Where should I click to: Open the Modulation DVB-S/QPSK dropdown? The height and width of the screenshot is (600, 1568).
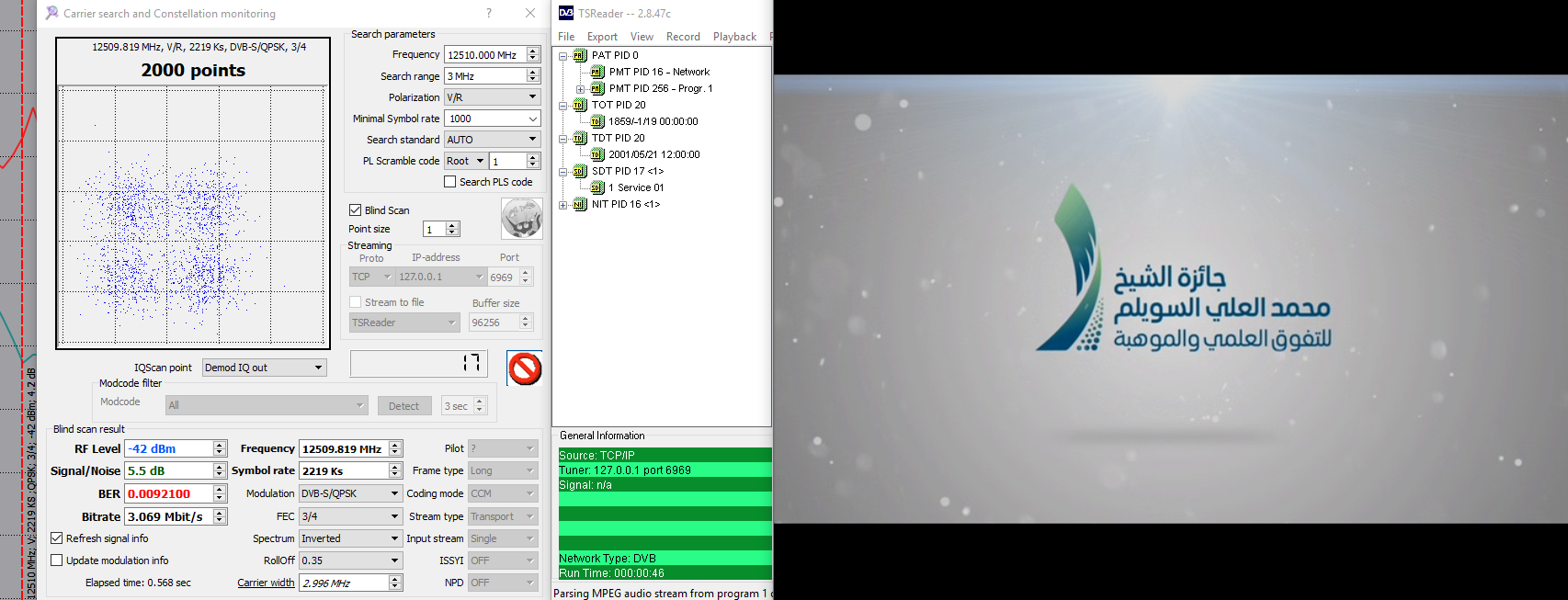(x=350, y=493)
